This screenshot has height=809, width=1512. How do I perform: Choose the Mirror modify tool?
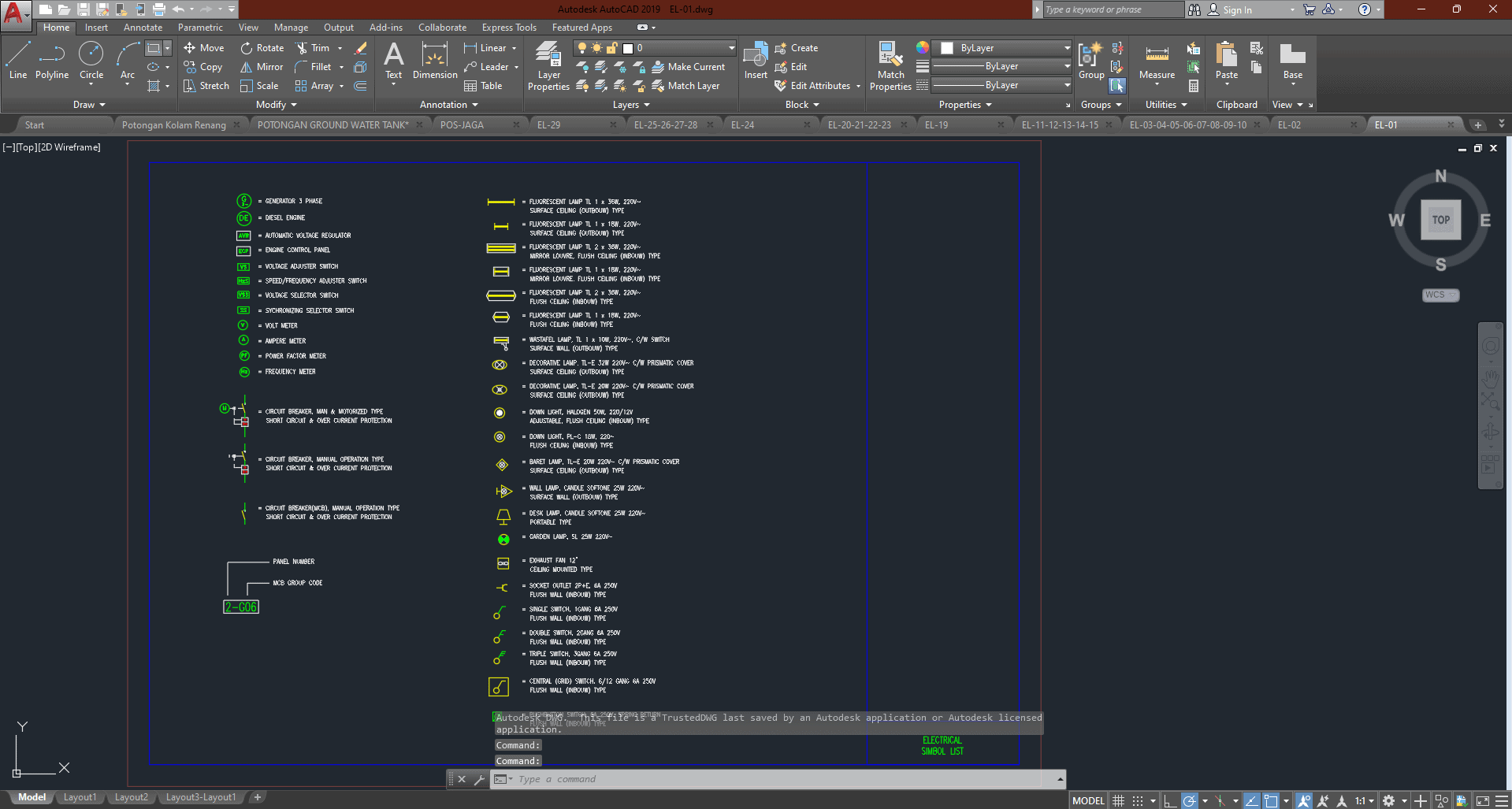[x=262, y=67]
